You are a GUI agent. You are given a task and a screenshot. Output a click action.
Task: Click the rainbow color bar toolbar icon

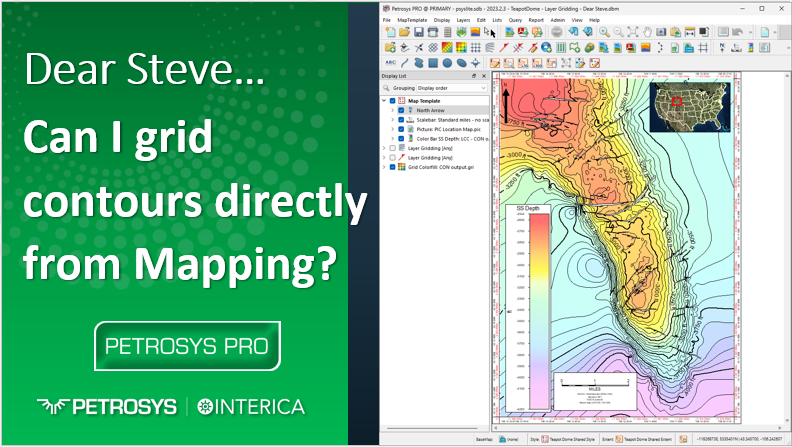(751, 47)
